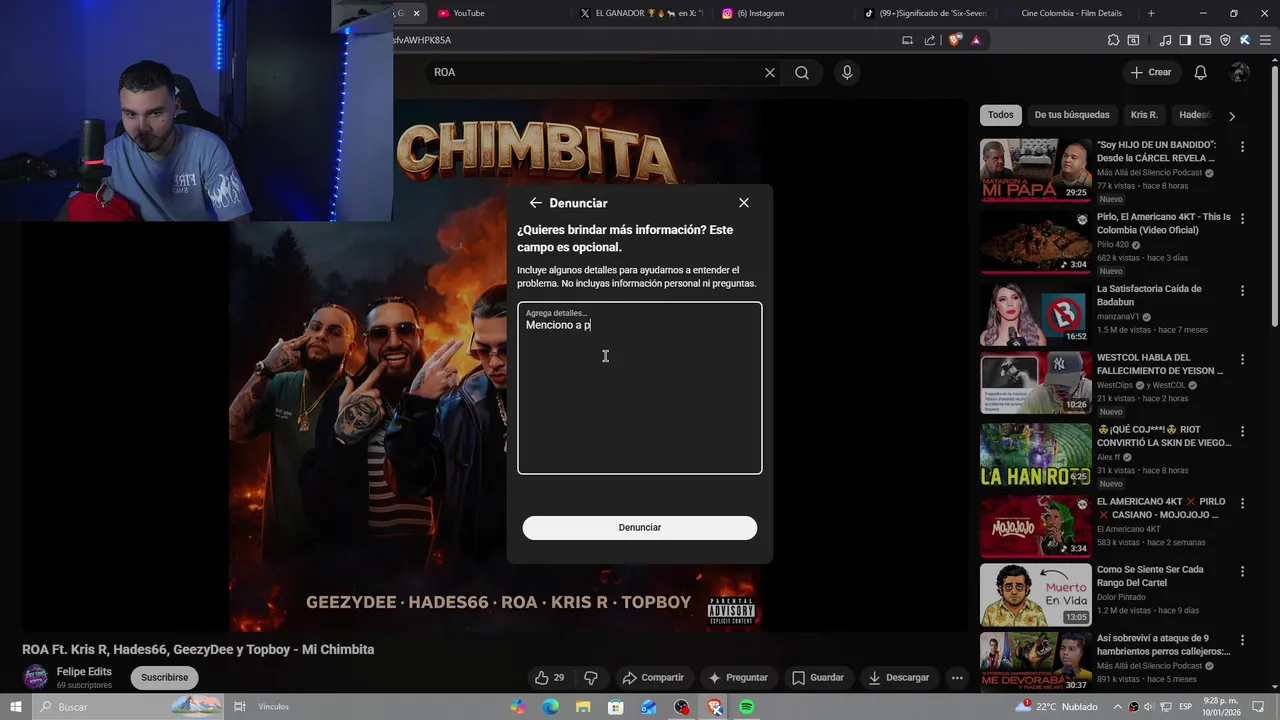Open EL AMERICANO 4KT MOJOJOJO video title
Viewport: 1280px width, 720px height.
click(1161, 508)
